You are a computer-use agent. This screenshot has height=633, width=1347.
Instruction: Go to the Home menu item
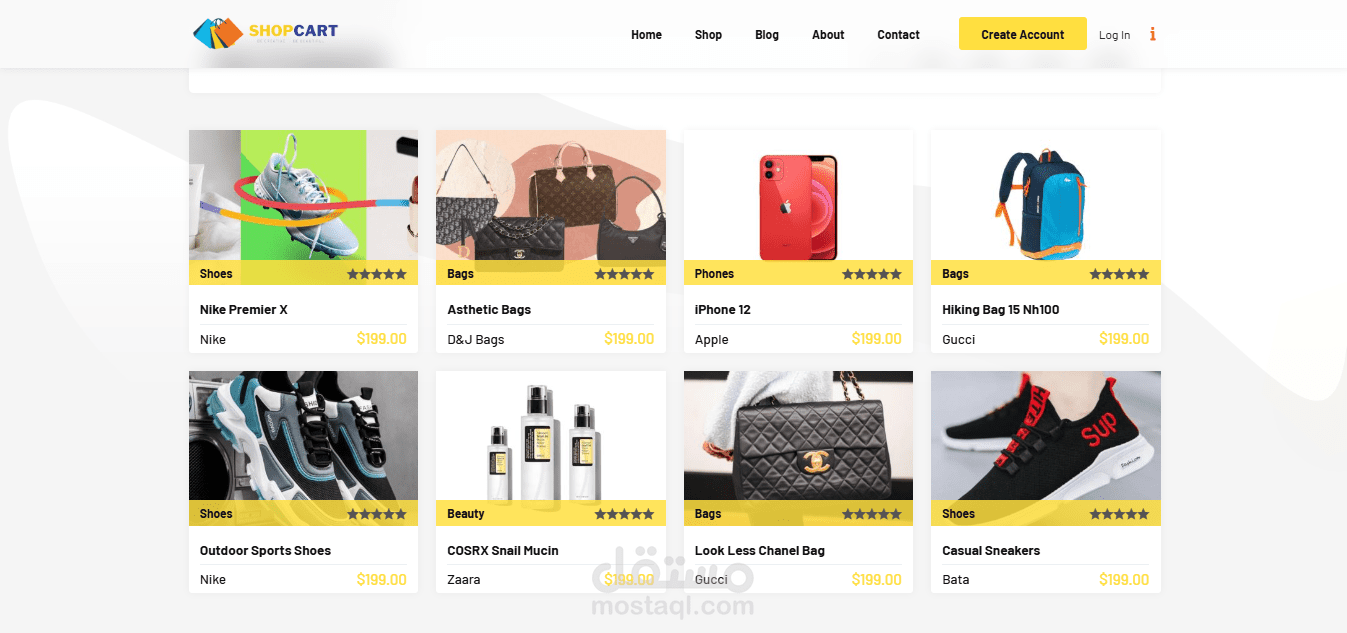tap(646, 34)
